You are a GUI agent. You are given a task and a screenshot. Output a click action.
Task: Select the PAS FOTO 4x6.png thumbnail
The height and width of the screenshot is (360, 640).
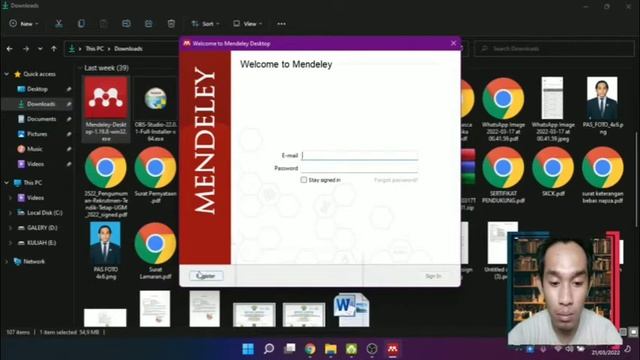click(106, 251)
